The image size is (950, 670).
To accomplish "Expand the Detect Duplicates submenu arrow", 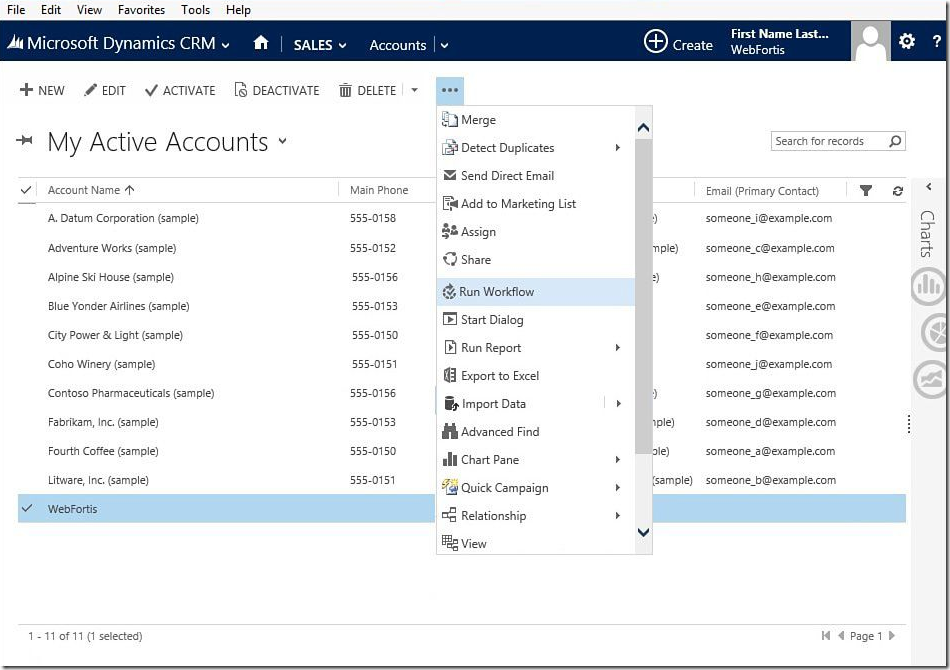I will click(617, 147).
